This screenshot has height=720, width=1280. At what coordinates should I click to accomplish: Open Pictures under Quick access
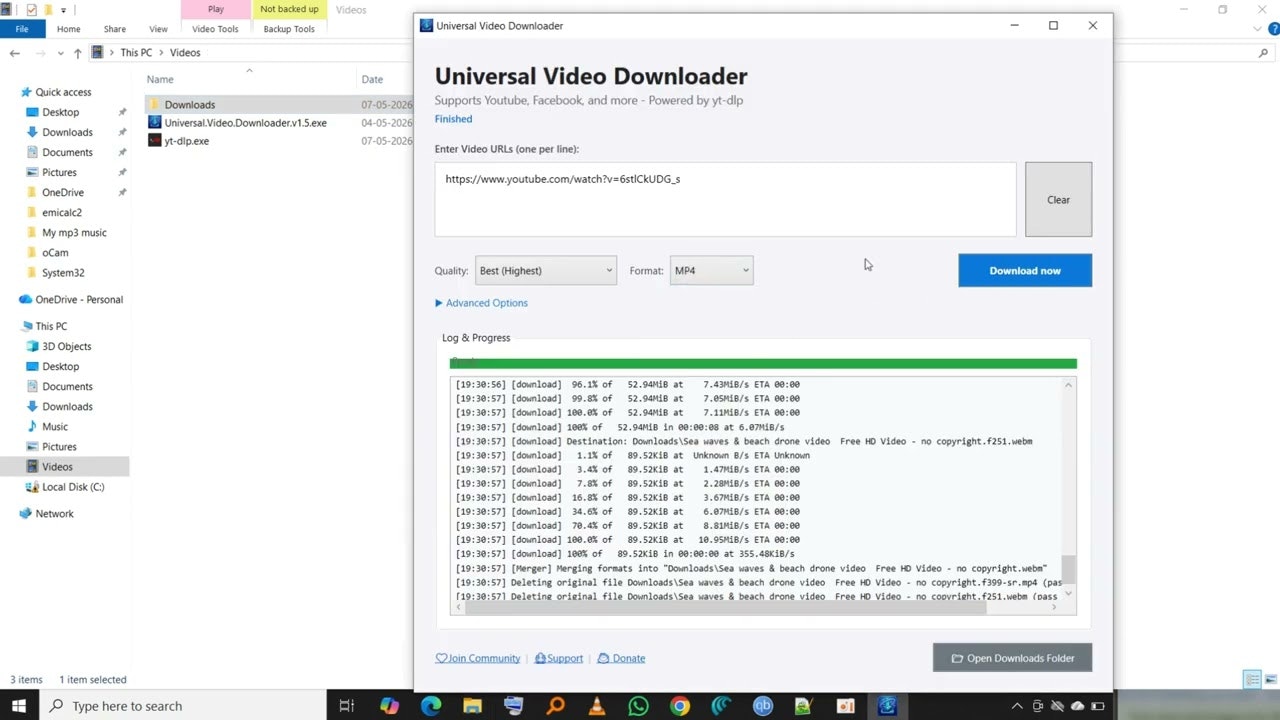(x=59, y=172)
